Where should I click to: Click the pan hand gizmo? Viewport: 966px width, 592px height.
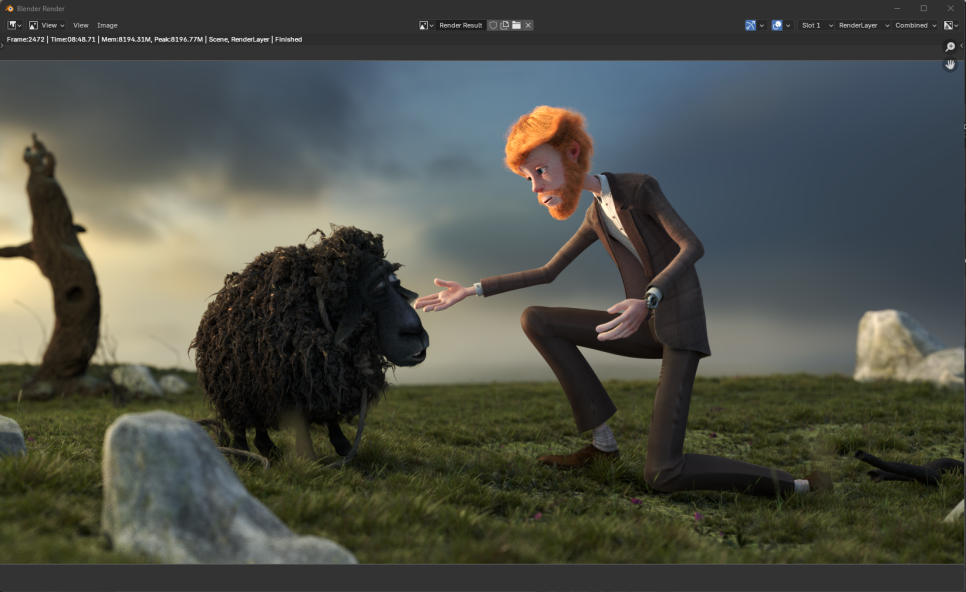pyautogui.click(x=950, y=64)
